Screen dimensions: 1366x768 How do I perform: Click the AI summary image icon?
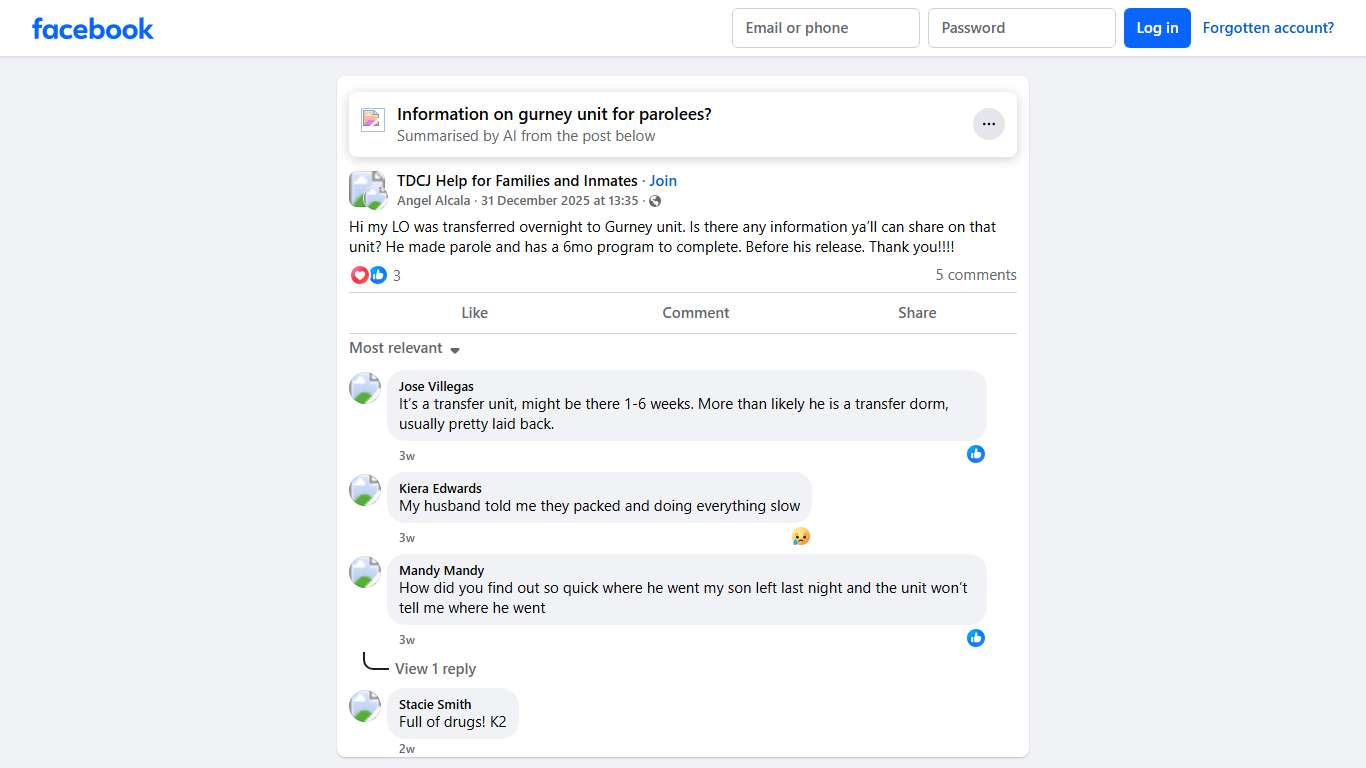click(373, 120)
